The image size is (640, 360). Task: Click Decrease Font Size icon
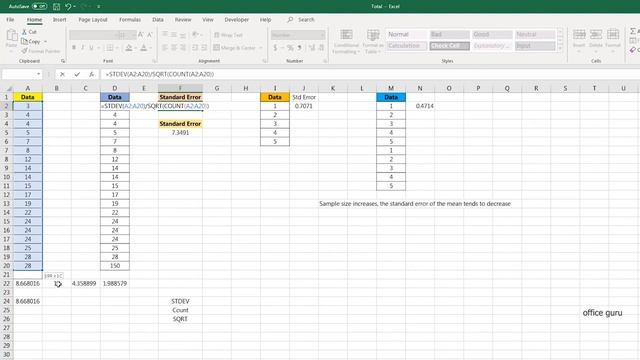149,35
